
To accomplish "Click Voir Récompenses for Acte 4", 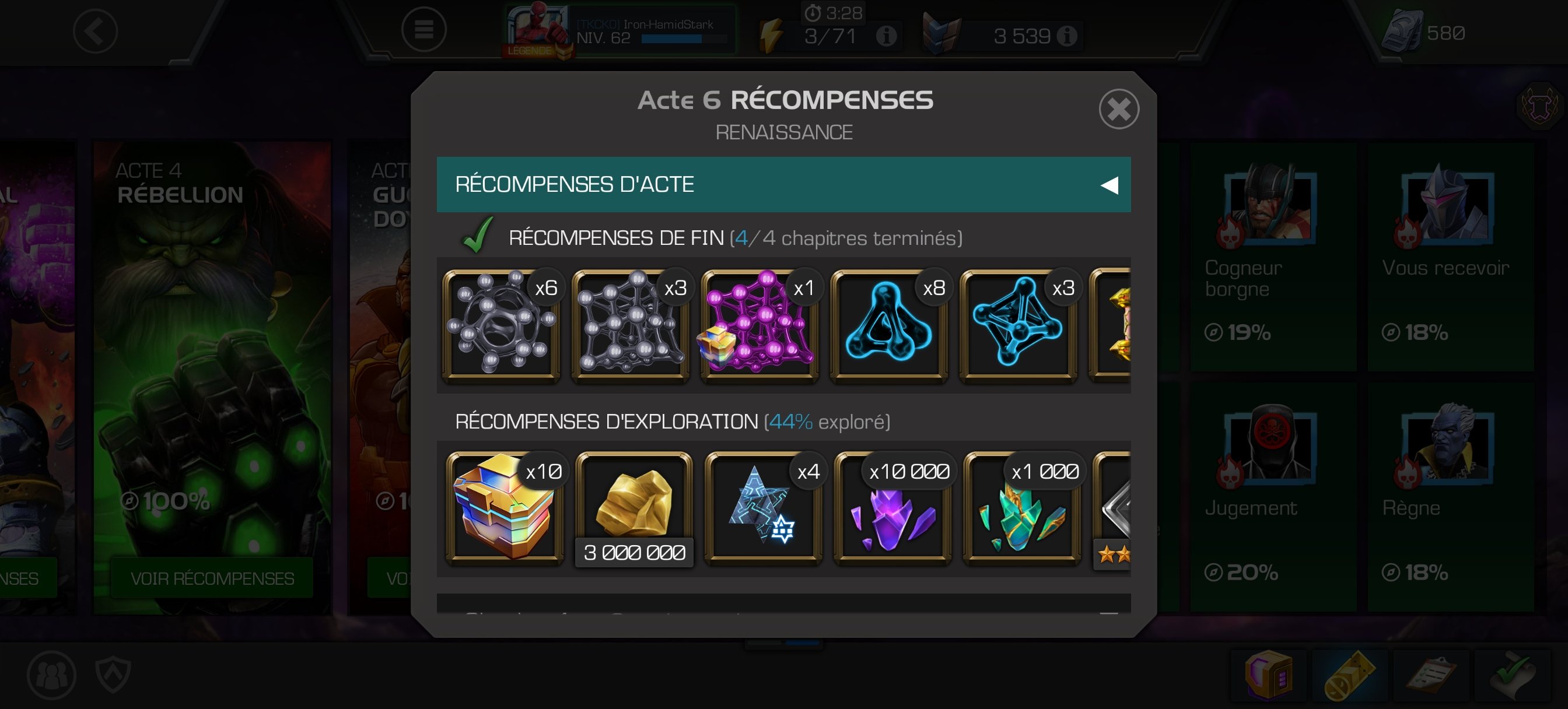I will point(212,578).
